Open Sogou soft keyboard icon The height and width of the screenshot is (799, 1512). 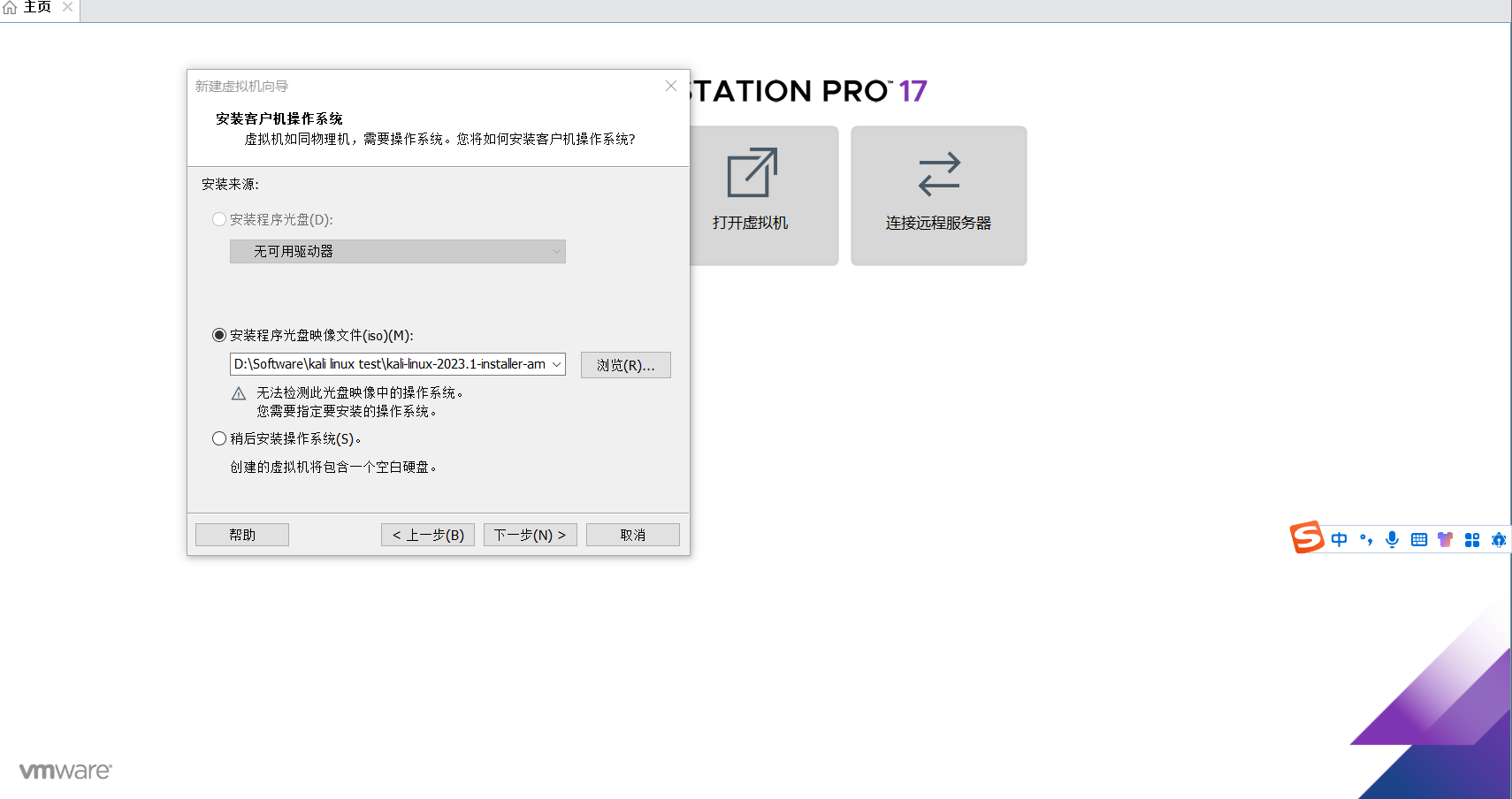click(1418, 539)
